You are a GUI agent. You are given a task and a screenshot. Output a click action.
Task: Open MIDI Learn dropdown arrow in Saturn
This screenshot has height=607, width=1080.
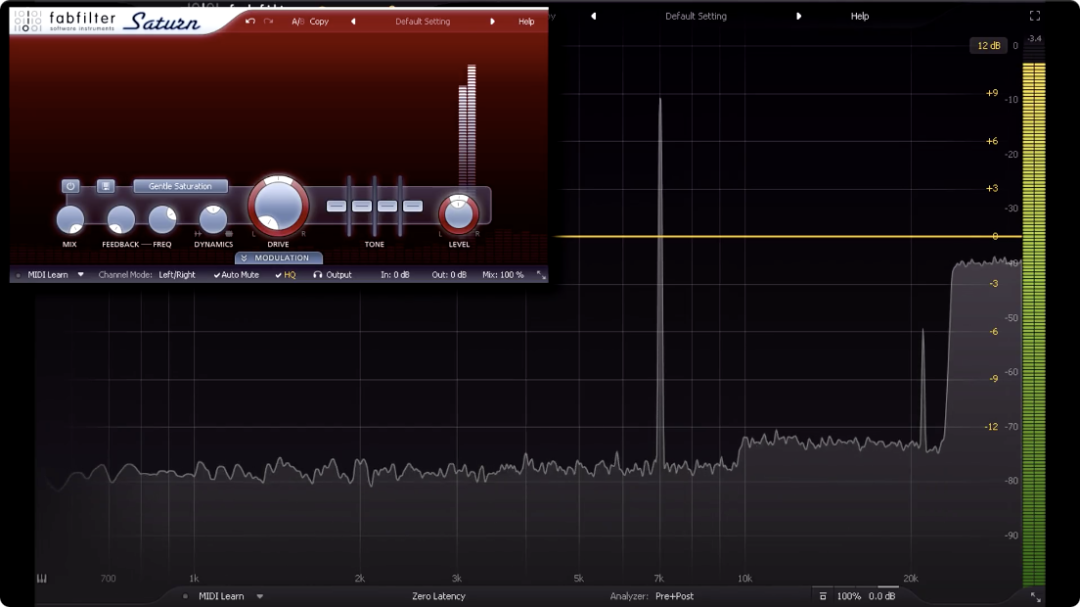(81, 275)
